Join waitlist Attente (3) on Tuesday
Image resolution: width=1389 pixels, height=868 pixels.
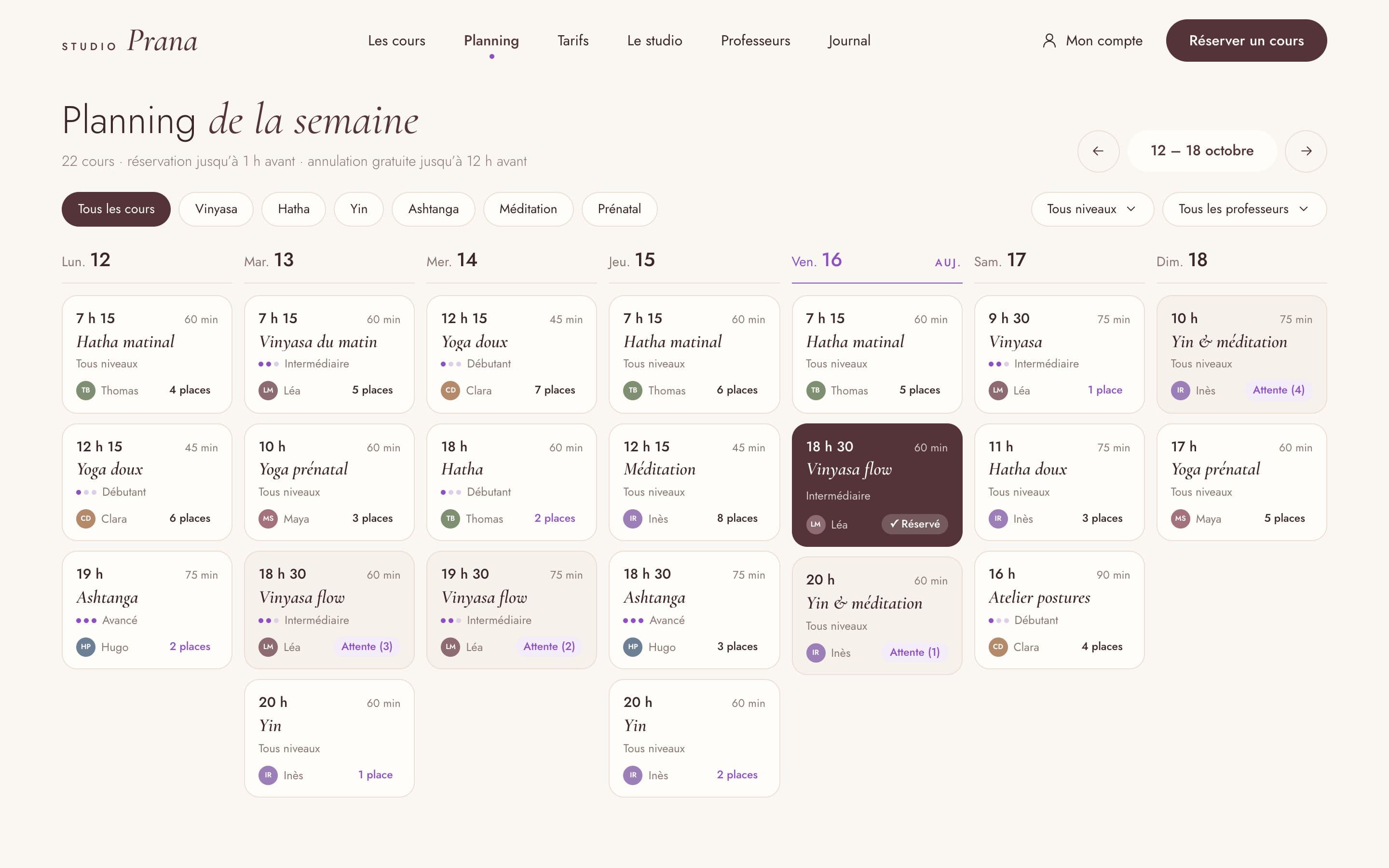pos(367,646)
